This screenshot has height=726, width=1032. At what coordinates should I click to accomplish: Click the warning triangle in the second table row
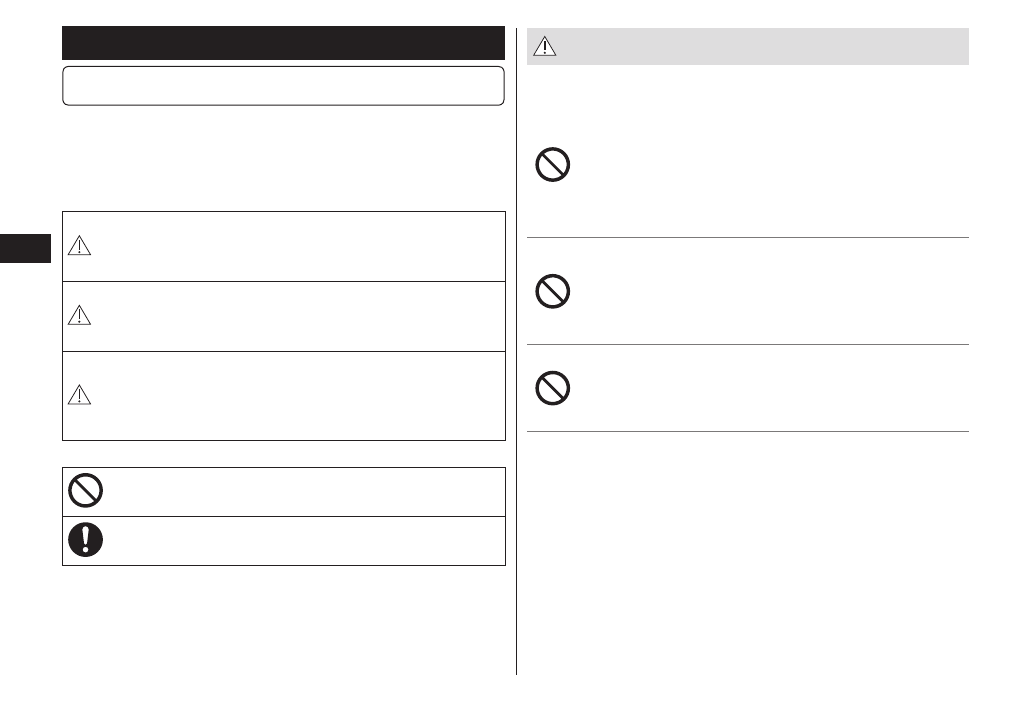pyautogui.click(x=80, y=315)
